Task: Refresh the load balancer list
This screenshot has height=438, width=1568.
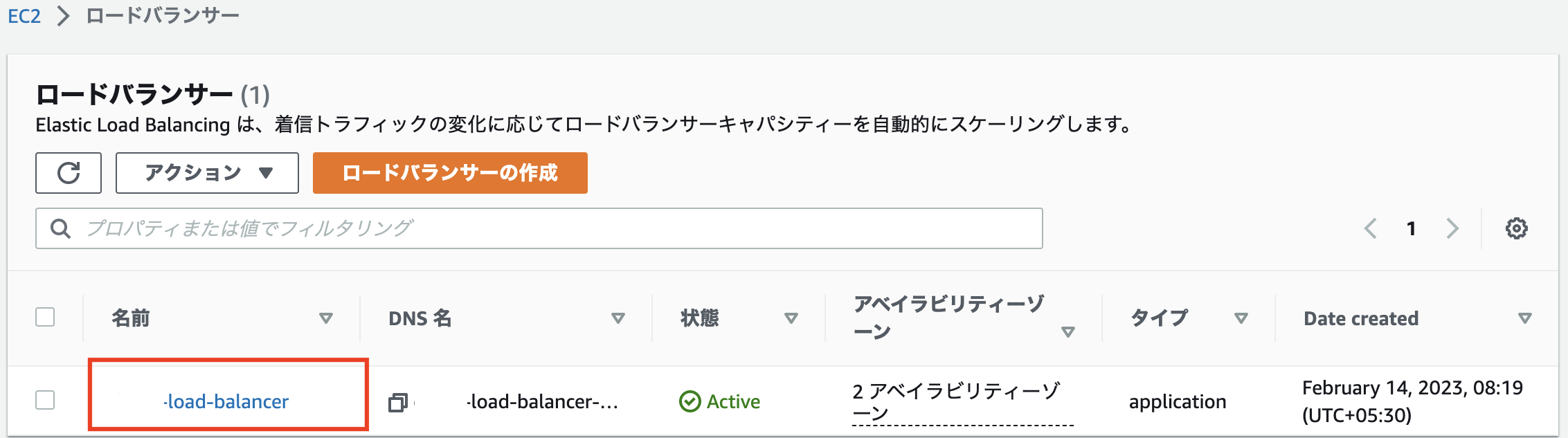Action: (x=69, y=173)
